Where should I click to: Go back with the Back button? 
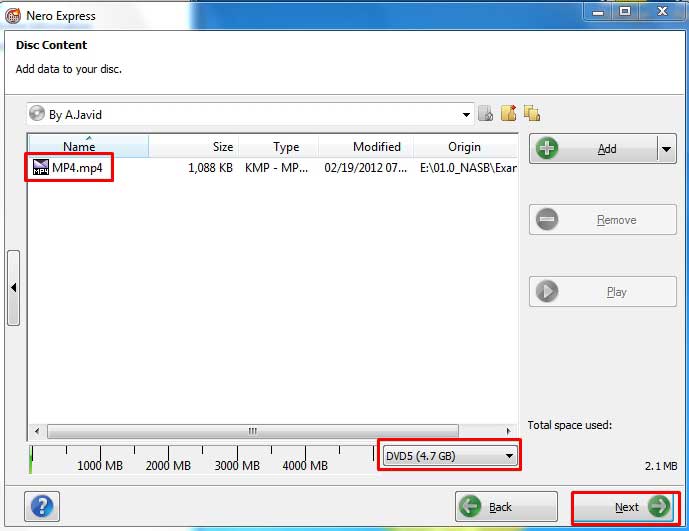coord(506,506)
